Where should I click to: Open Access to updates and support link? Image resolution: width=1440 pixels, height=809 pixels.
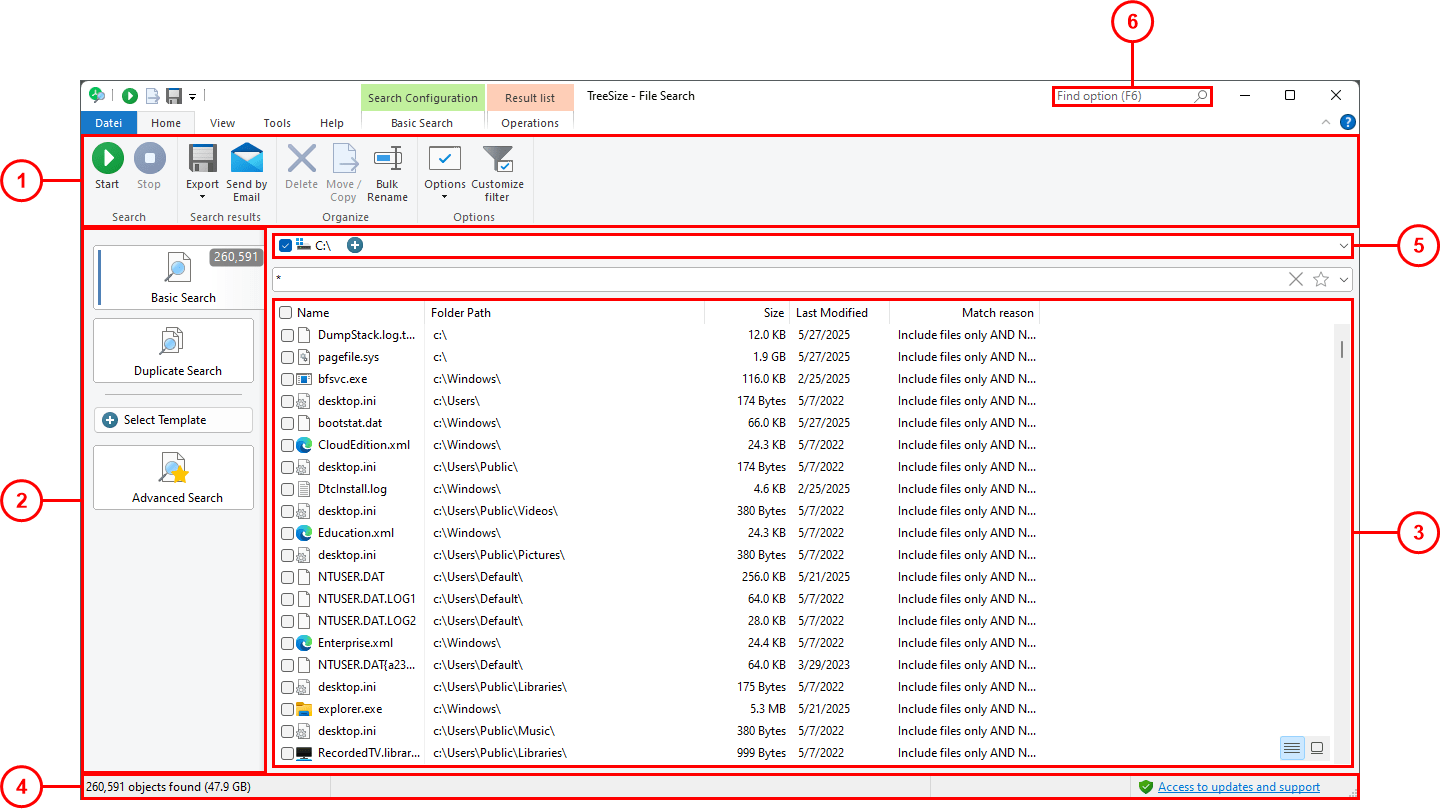click(x=1239, y=787)
